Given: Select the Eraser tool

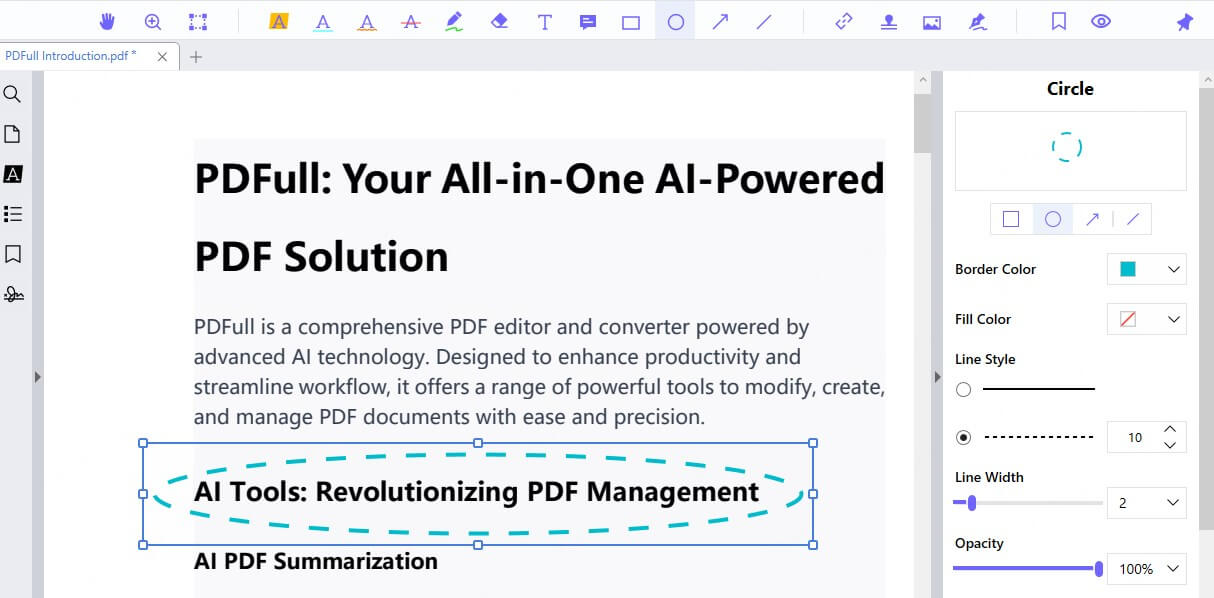Looking at the screenshot, I should click(499, 20).
